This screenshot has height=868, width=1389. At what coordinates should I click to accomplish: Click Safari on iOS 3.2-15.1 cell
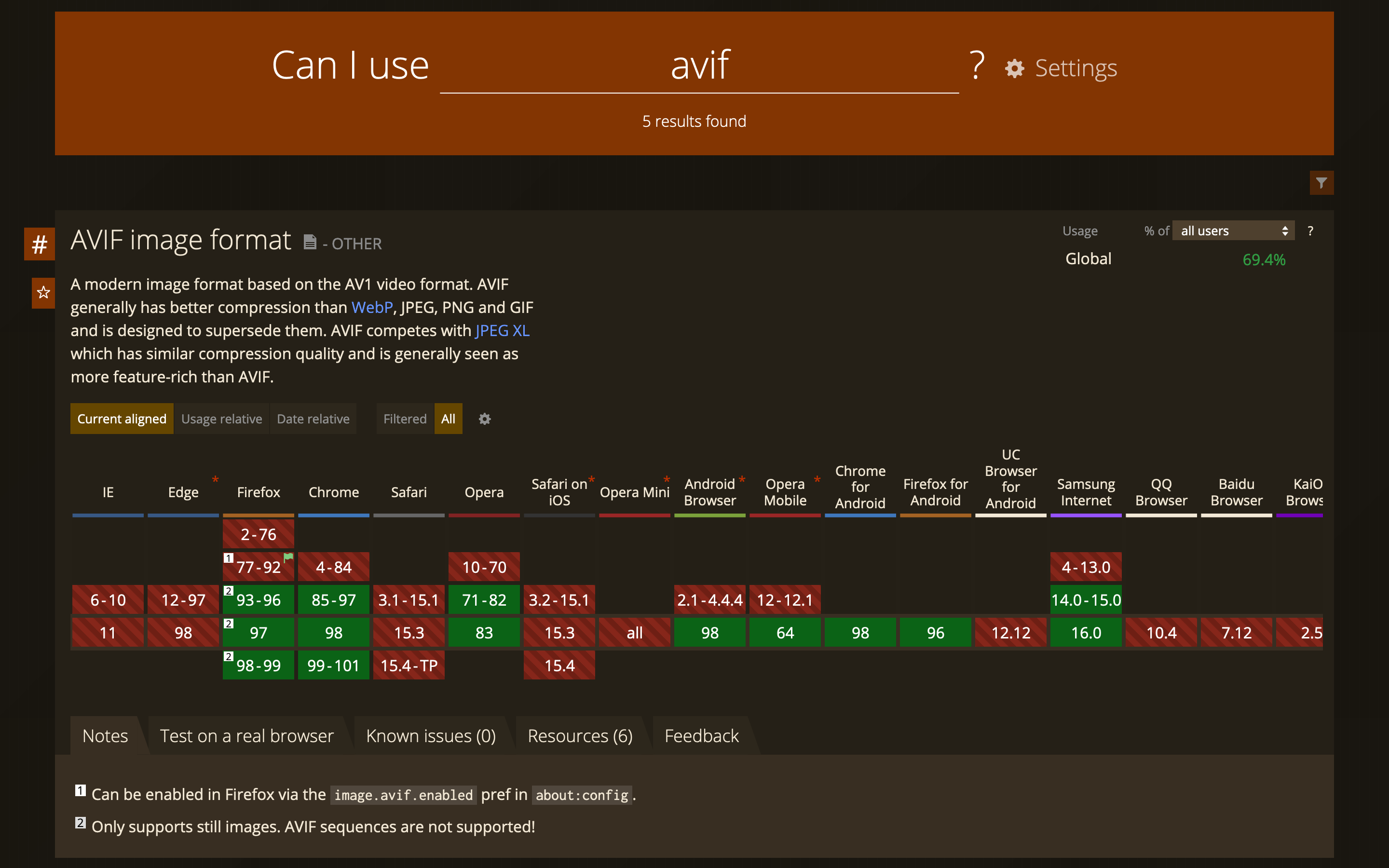[559, 600]
